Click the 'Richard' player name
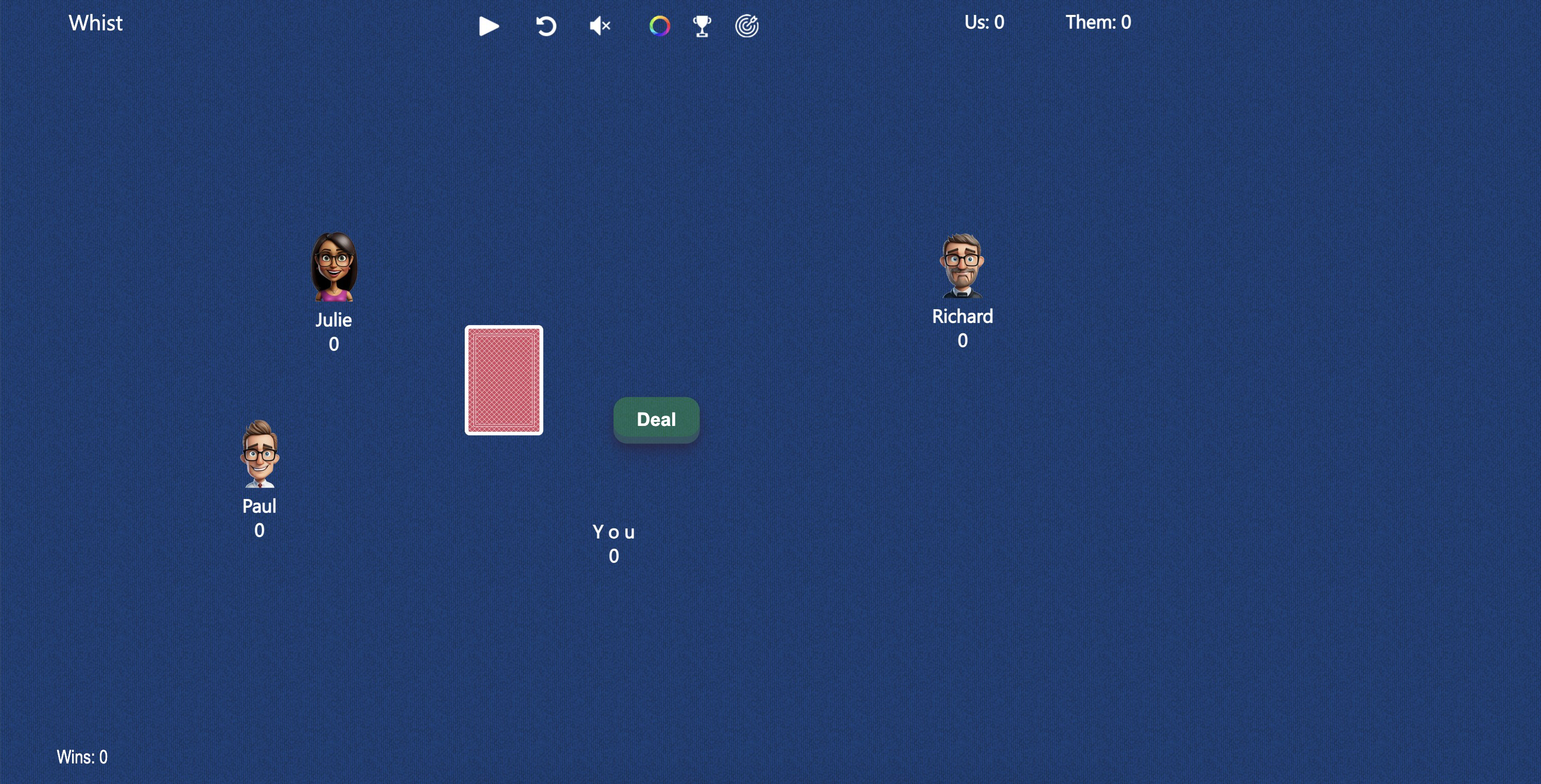 coord(962,316)
